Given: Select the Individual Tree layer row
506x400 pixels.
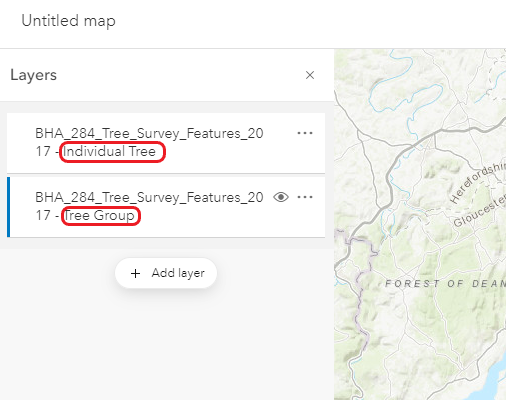Looking at the screenshot, I should (166, 143).
